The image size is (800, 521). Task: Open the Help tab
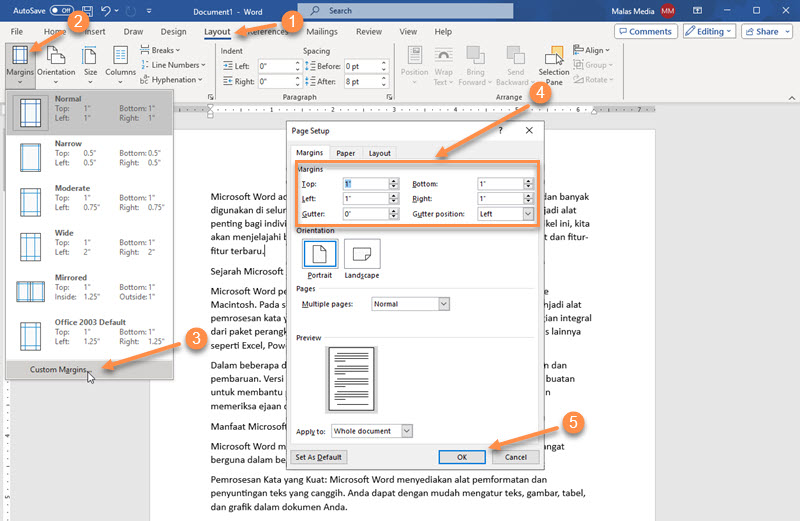click(x=443, y=31)
